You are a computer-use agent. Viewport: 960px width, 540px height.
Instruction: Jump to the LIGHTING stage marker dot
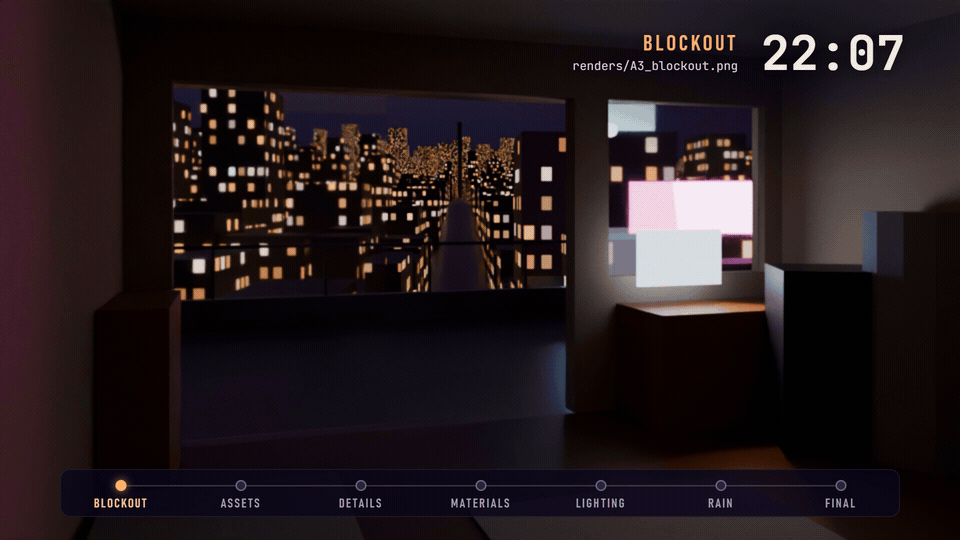601,486
